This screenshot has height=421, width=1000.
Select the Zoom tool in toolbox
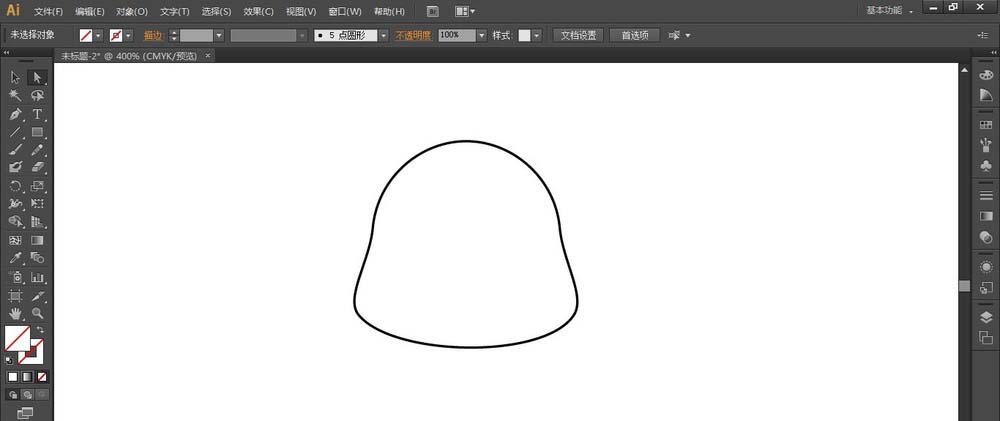coord(37,313)
